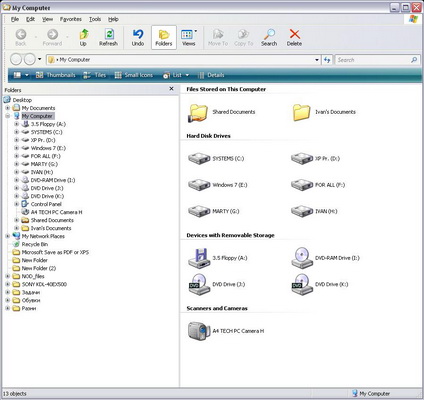424x400 pixels.
Task: Select NOD_files folder in tree
Action: [x=33, y=276]
